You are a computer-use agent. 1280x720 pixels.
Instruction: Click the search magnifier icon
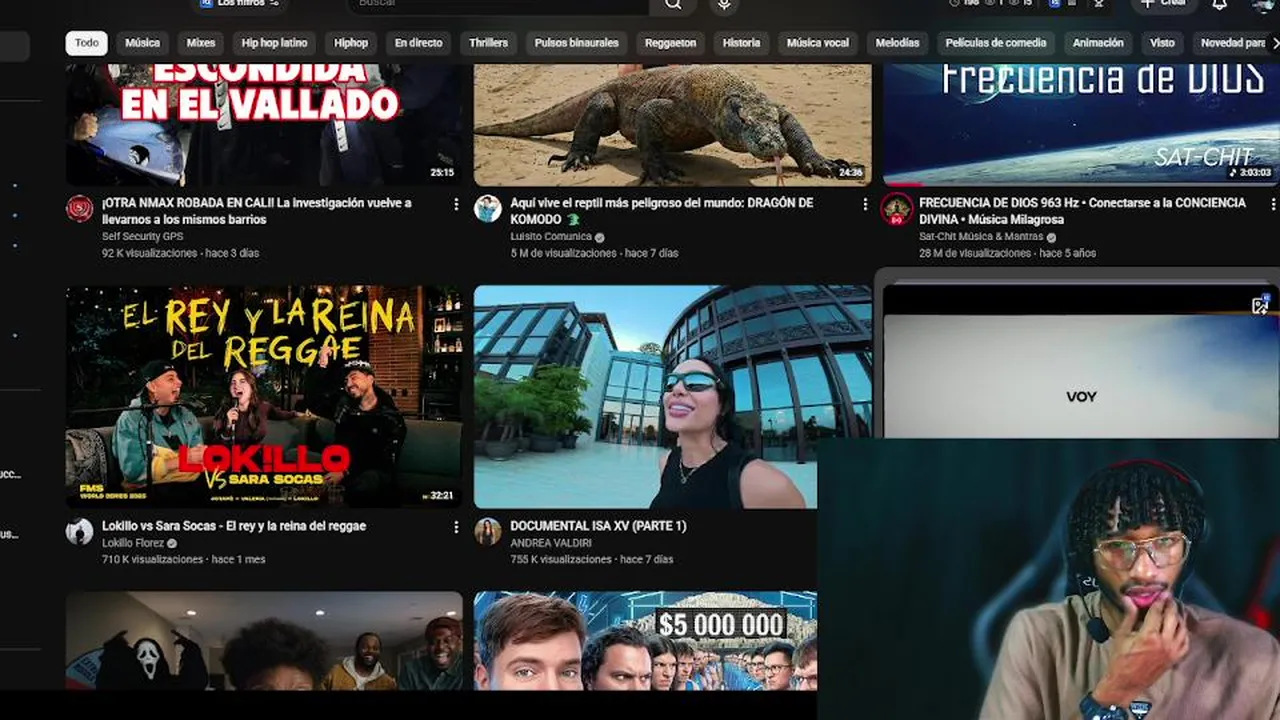coord(673,5)
